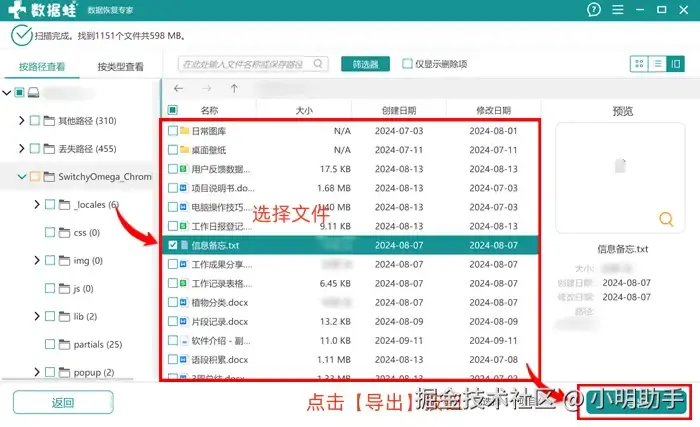This screenshot has height=427, width=700.
Task: Click the 6.45 KB size cell
Action: coord(335,284)
